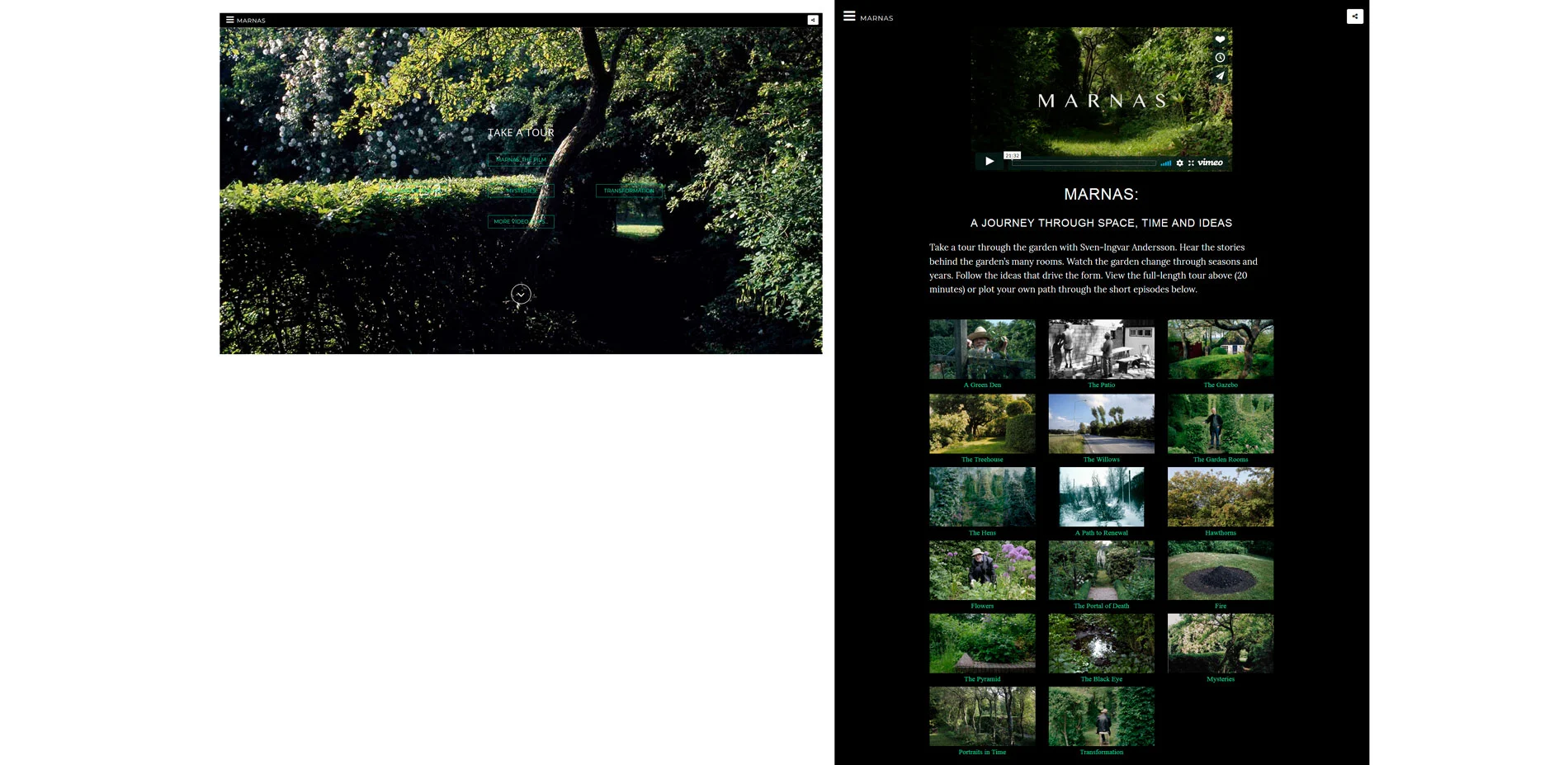This screenshot has height=765, width=1568.
Task: Open hamburger menu on left page
Action: coord(229,20)
